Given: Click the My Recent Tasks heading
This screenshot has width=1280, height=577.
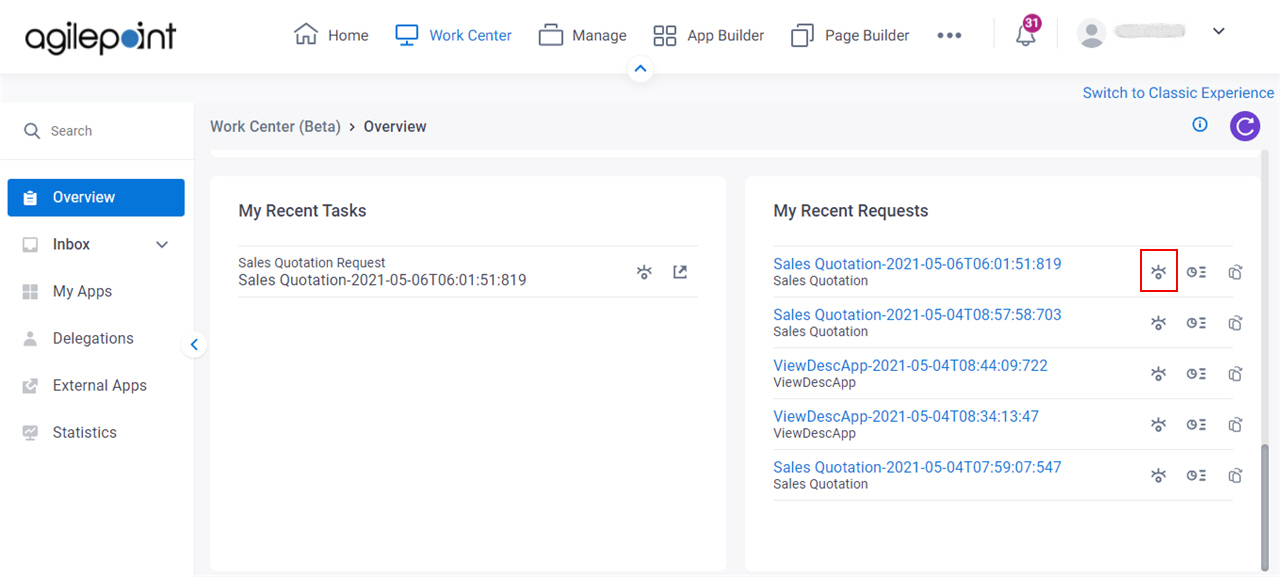Looking at the screenshot, I should coord(302,211).
